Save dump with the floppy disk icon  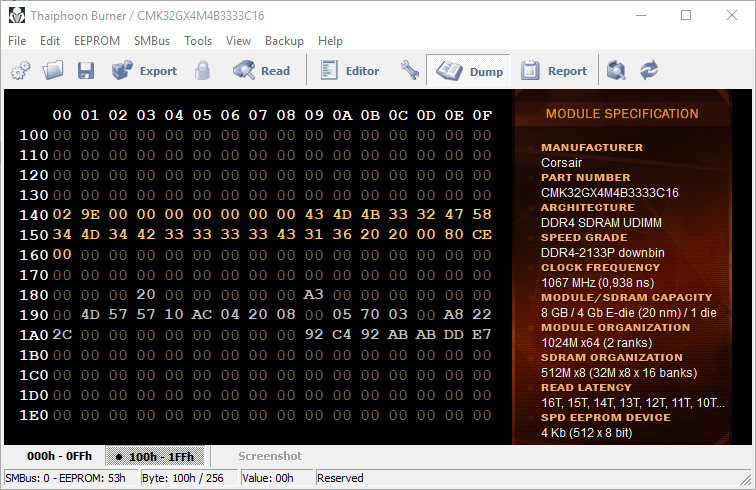tap(86, 71)
